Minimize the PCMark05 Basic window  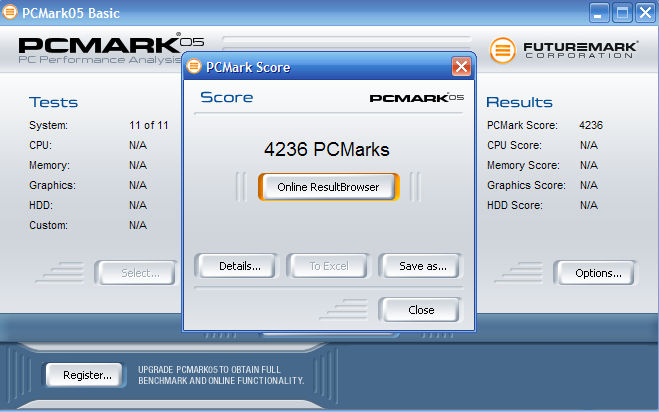coord(598,12)
